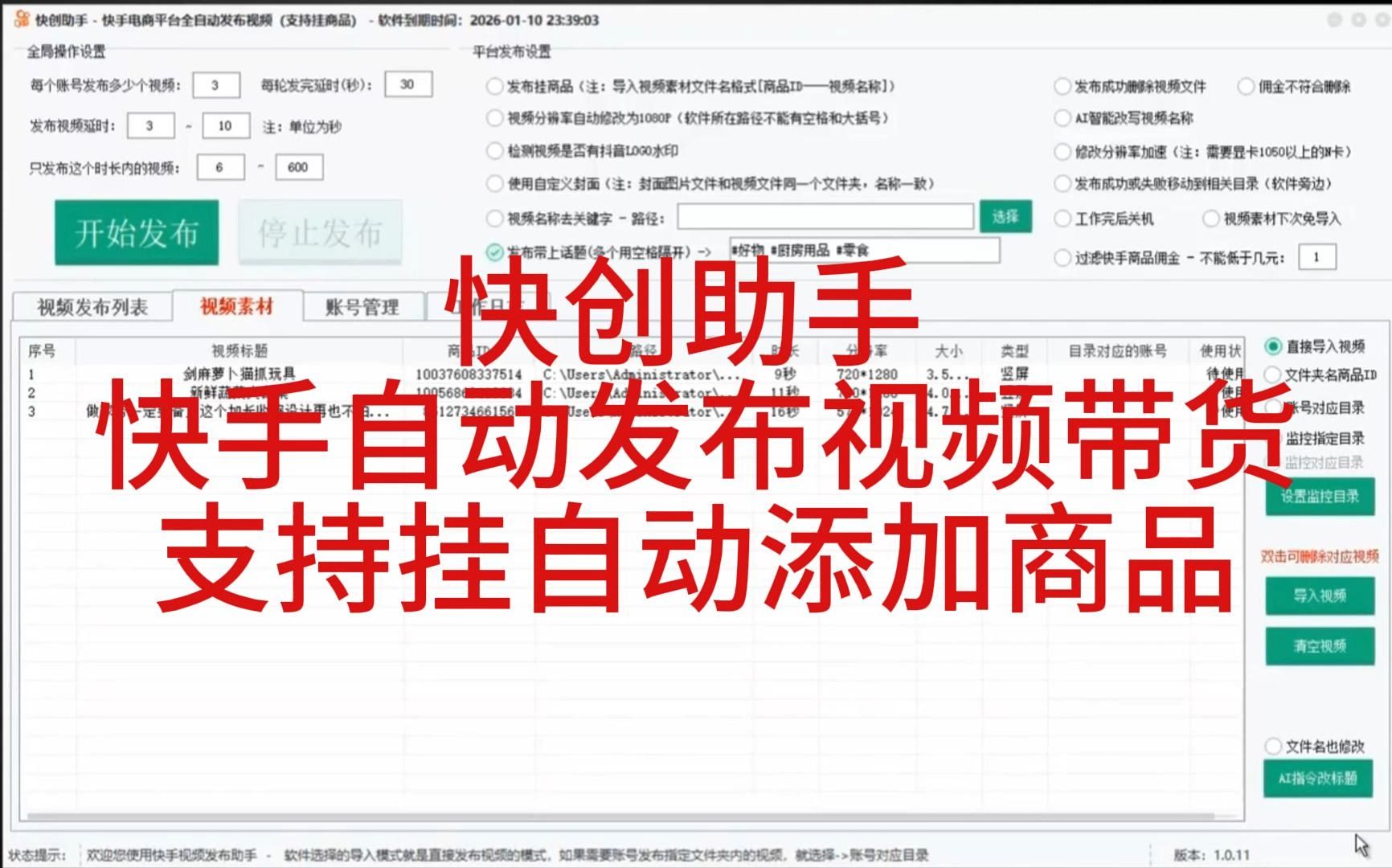The height and width of the screenshot is (868, 1392).
Task: Enable 视频素材下次免导入 option
Action: click(1211, 218)
